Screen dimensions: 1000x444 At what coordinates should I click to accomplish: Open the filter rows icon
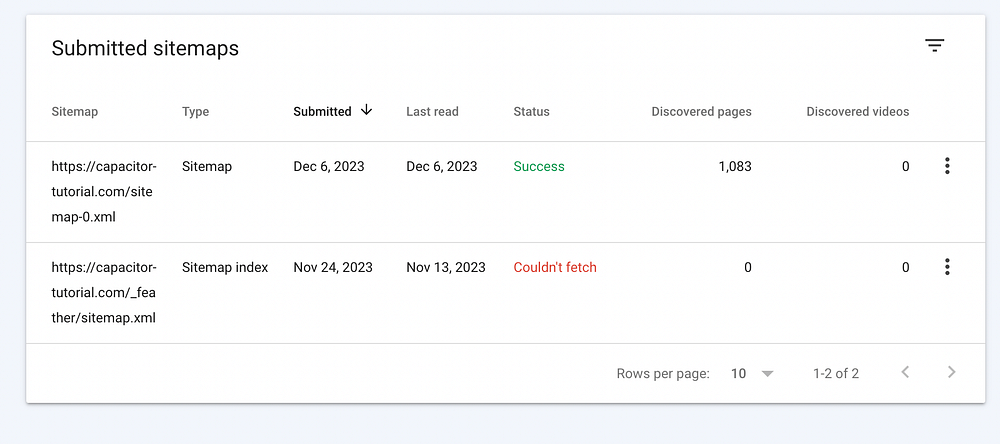[x=934, y=46]
